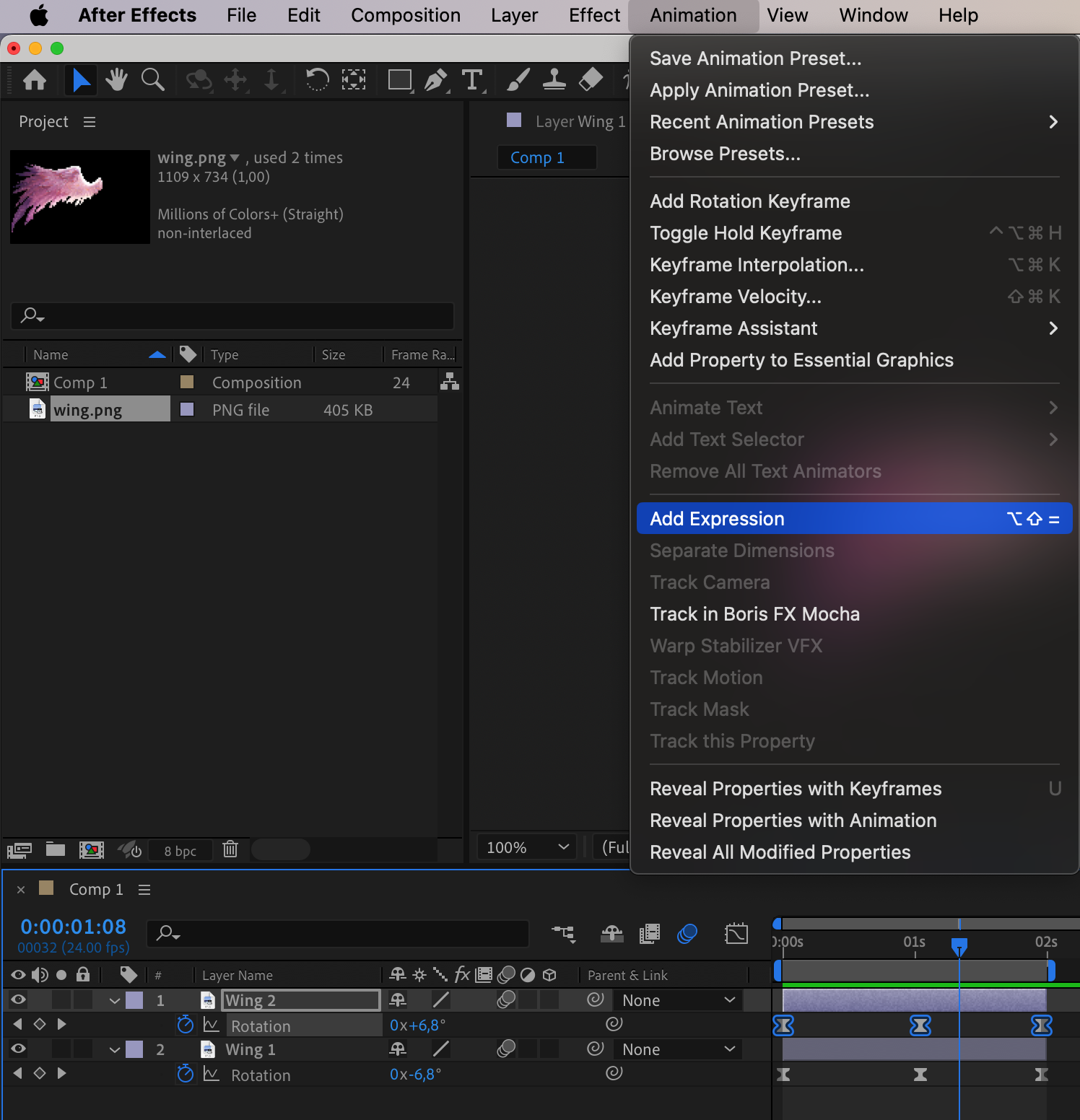Select the Rotation tool
Screen dimensions: 1080x1120
point(317,79)
